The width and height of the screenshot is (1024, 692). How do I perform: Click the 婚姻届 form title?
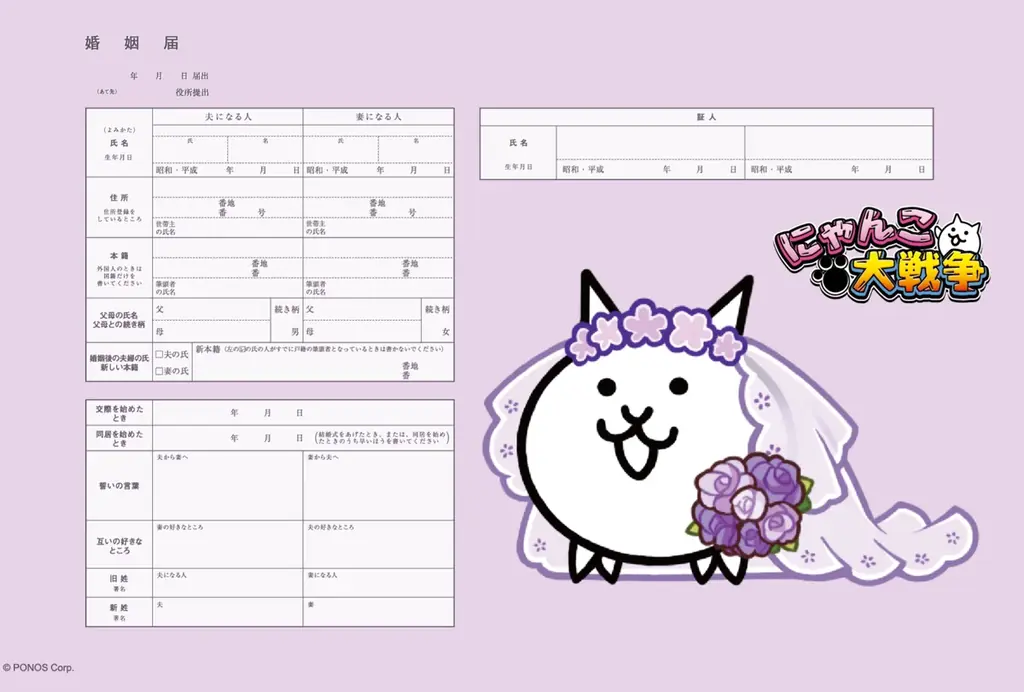(132, 43)
